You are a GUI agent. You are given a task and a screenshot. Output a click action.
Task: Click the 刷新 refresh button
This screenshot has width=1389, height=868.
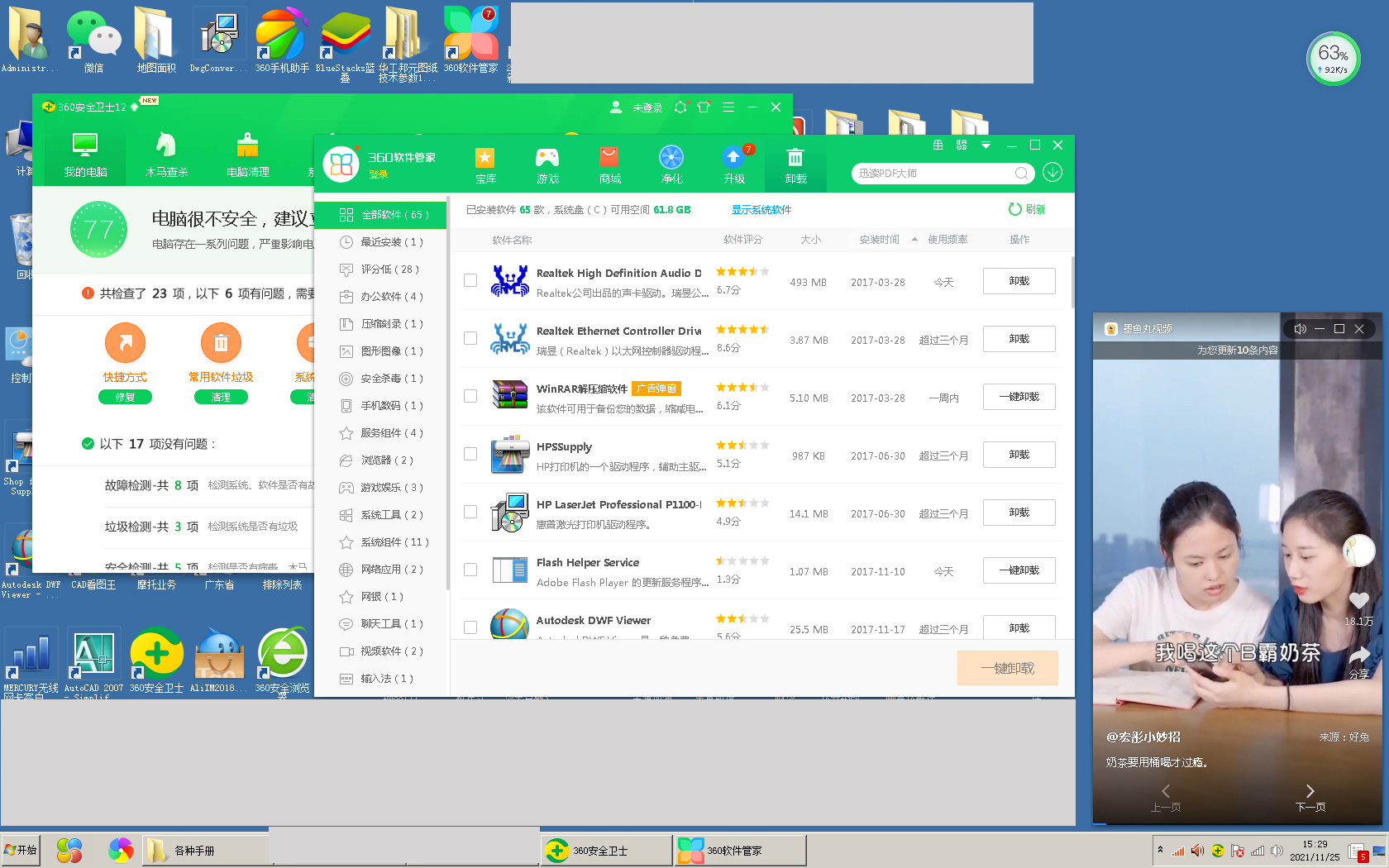point(1027,209)
